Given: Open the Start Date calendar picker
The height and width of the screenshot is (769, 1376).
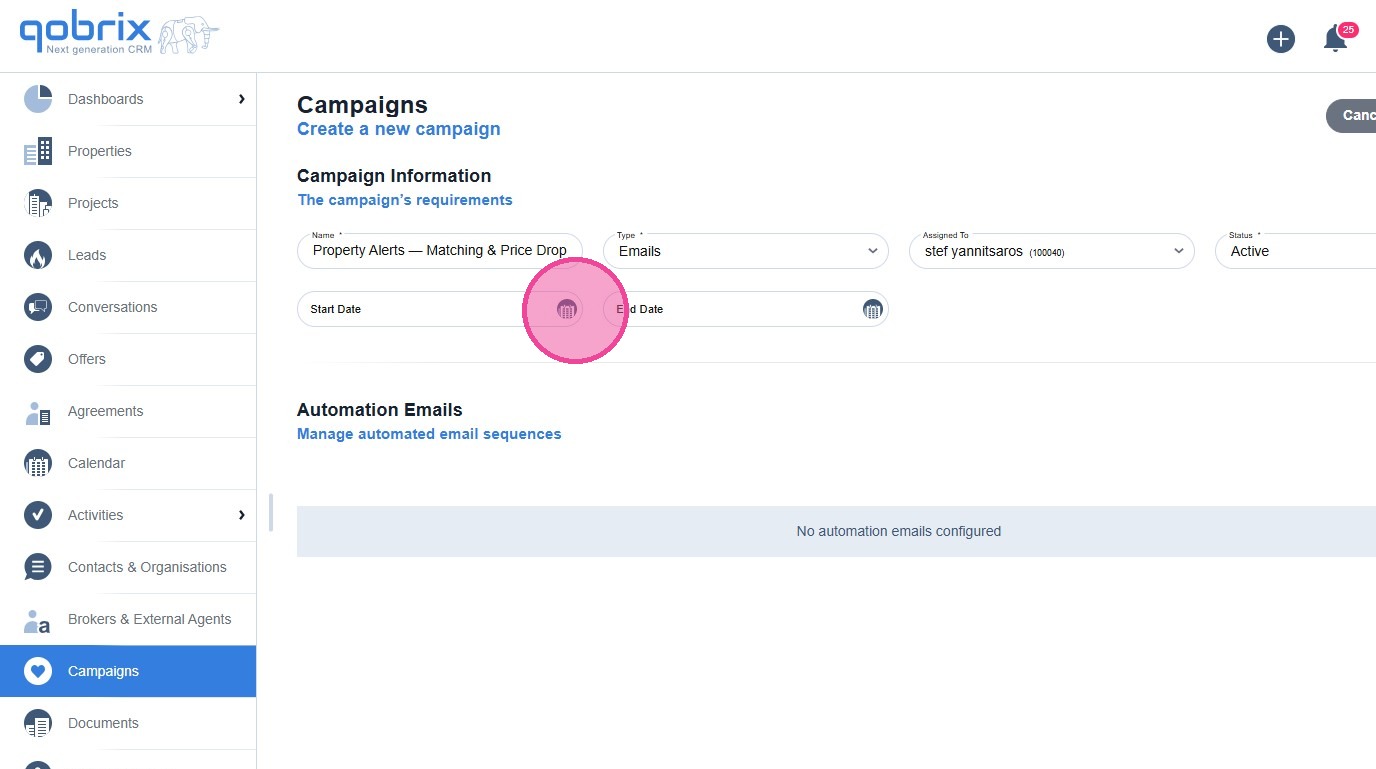Looking at the screenshot, I should point(567,309).
